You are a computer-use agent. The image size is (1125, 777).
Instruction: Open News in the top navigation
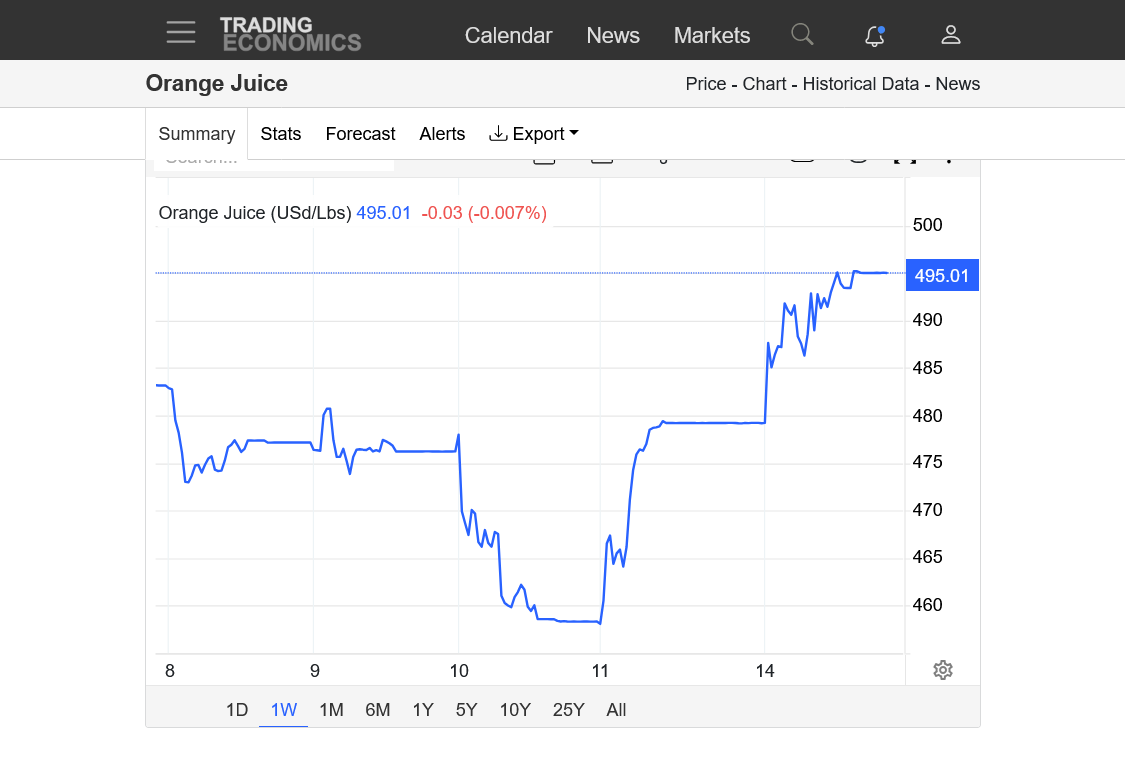(x=613, y=35)
